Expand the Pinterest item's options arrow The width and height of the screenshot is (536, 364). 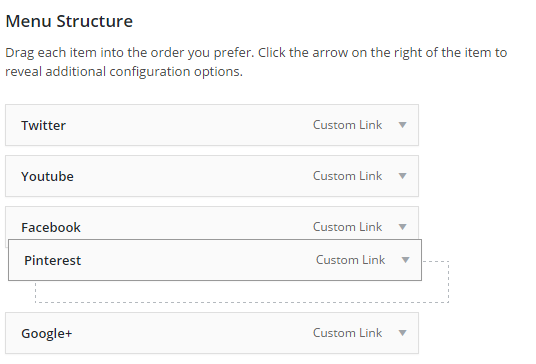pos(405,260)
